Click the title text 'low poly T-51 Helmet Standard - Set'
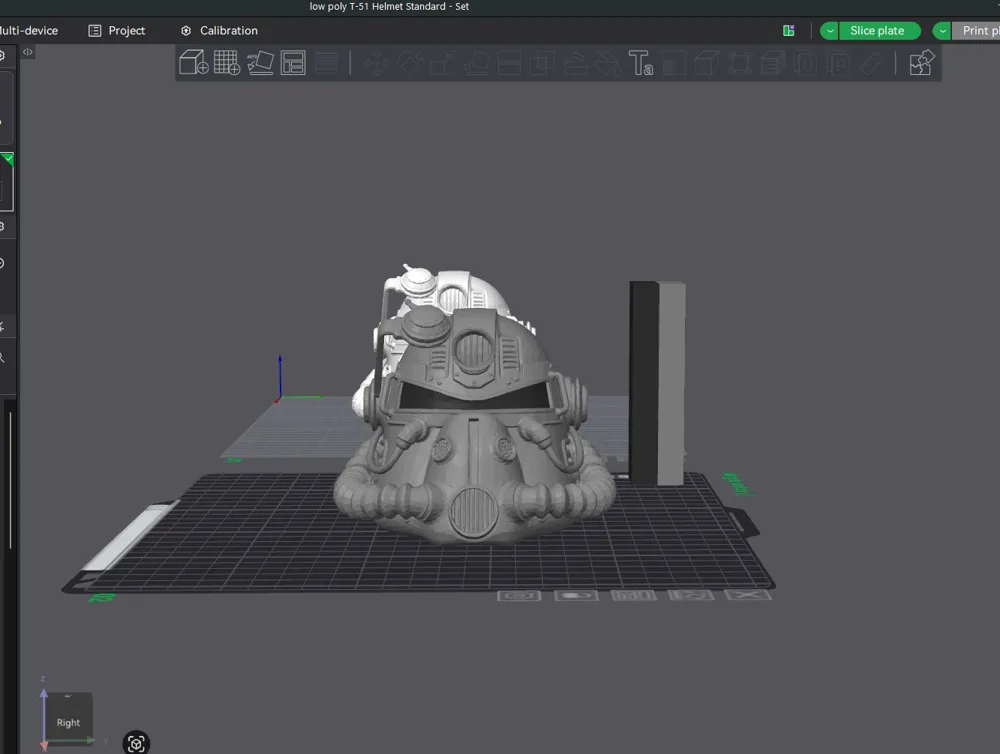This screenshot has width=1000, height=754. 389,6
